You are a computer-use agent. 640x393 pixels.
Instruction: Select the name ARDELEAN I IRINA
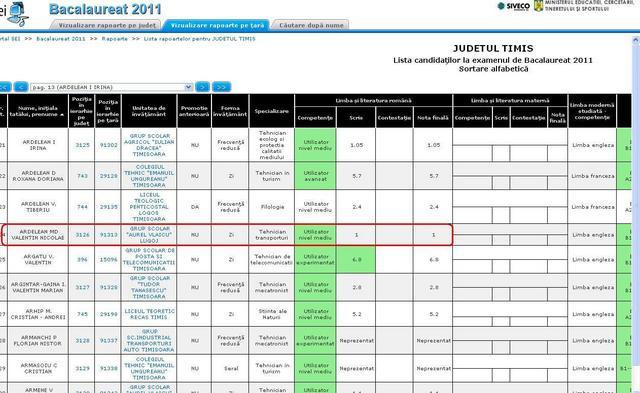[38, 145]
